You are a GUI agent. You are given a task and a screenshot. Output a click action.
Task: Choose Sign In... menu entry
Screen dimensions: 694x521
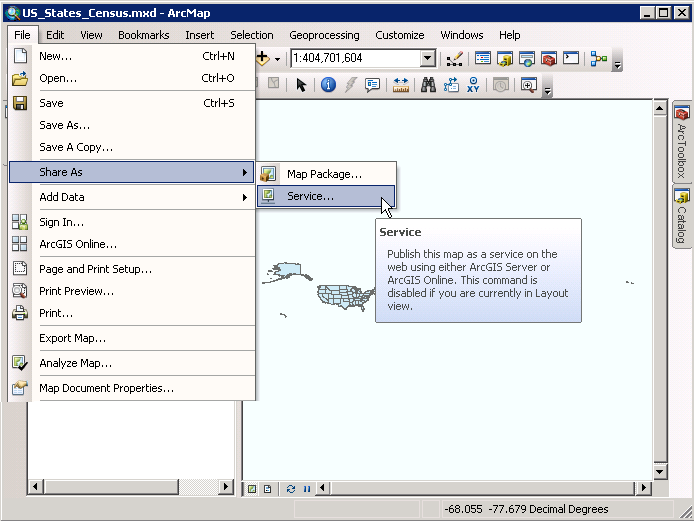pos(131,222)
